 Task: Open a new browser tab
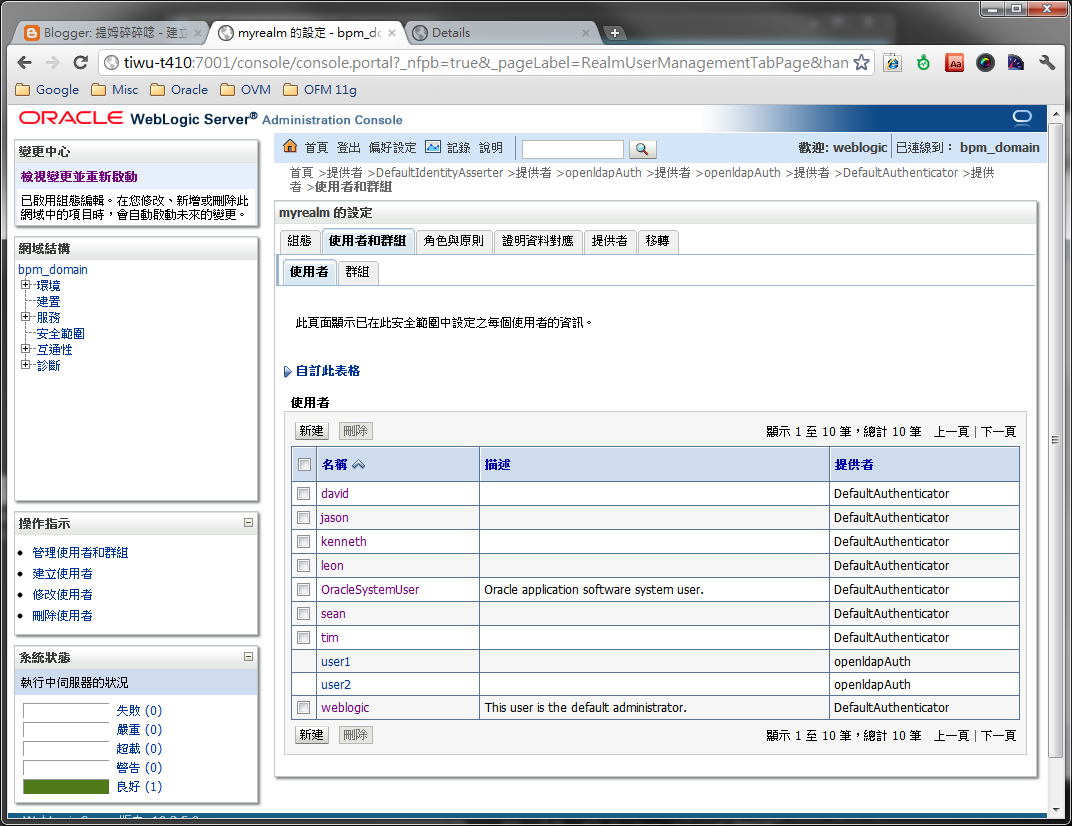point(615,33)
